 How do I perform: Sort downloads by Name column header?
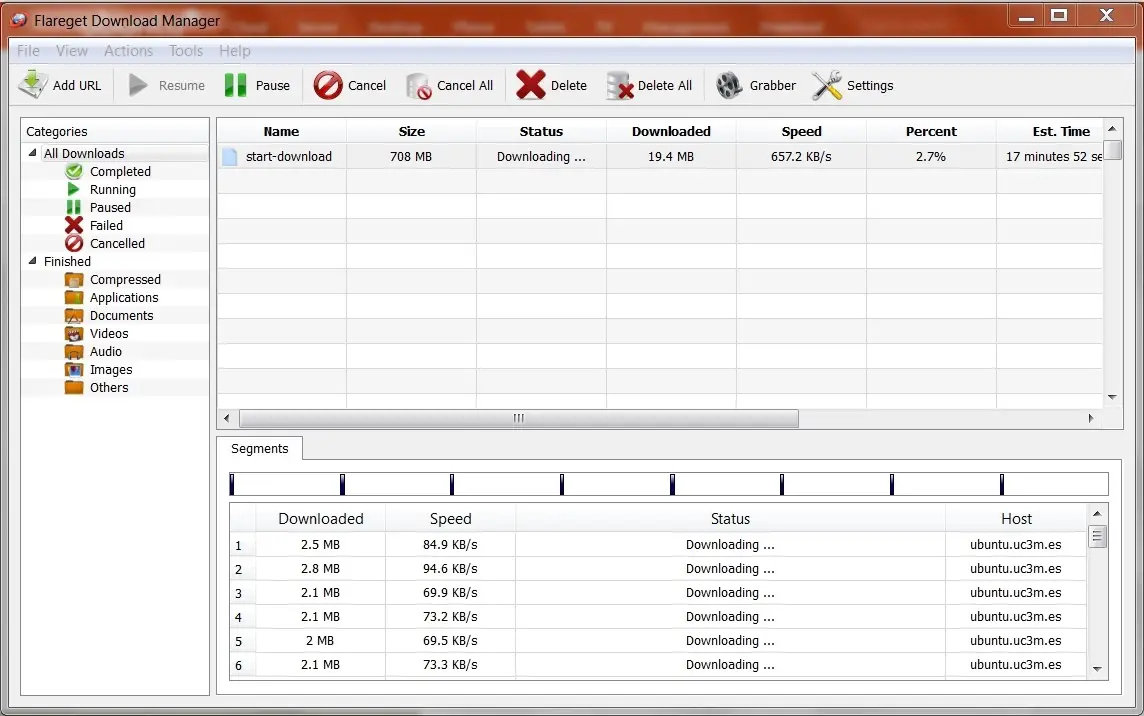tap(282, 131)
